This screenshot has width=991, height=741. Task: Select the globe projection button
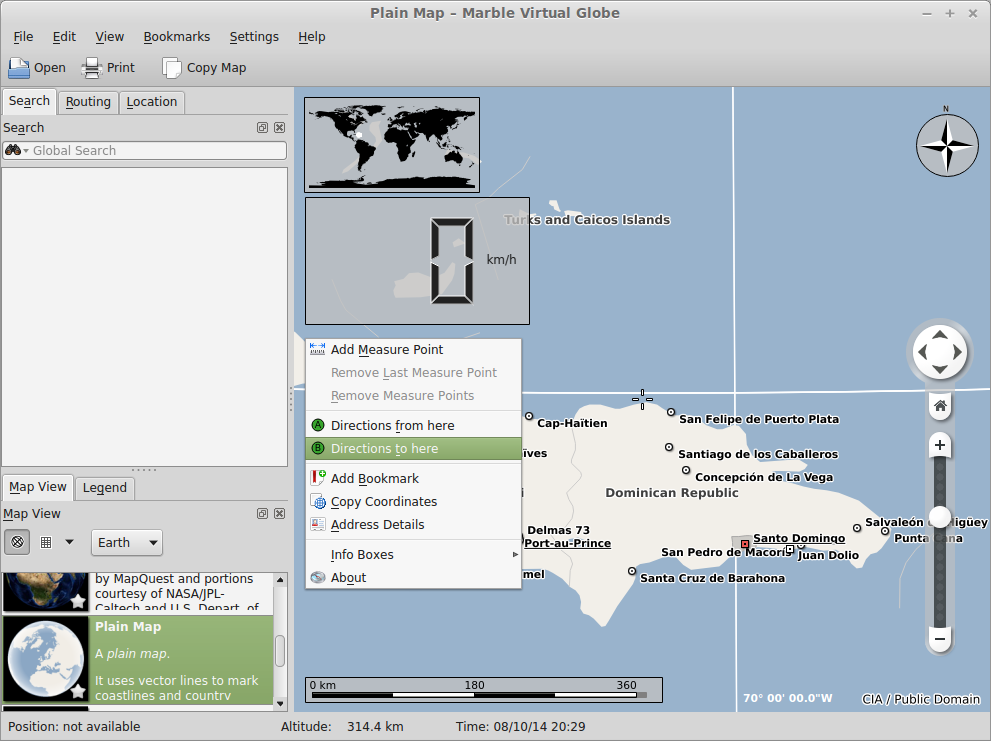[17, 542]
